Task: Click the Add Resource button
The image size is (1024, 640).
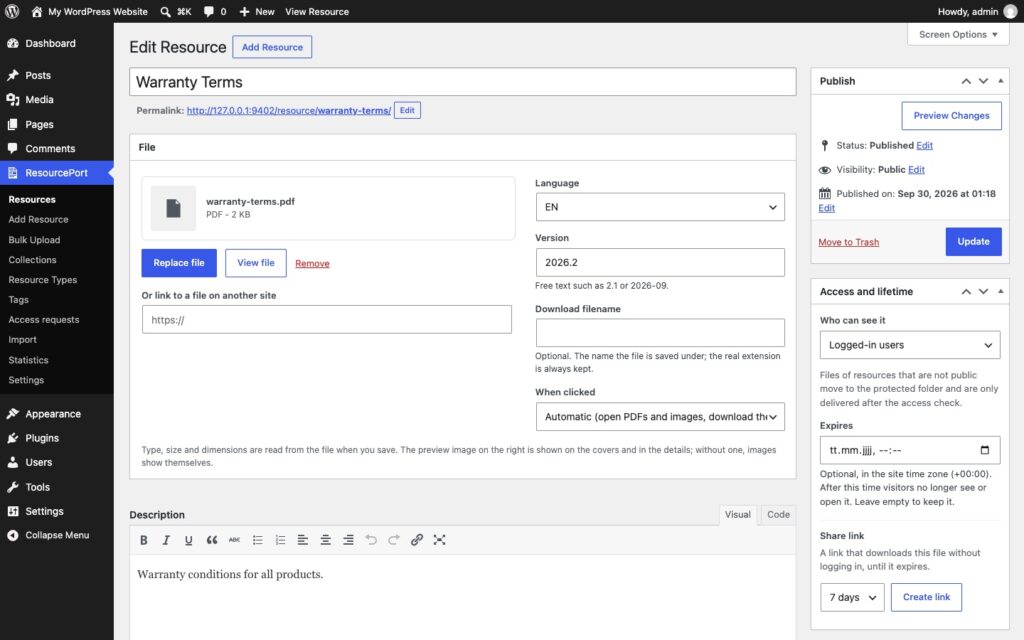Action: pyautogui.click(x=272, y=47)
